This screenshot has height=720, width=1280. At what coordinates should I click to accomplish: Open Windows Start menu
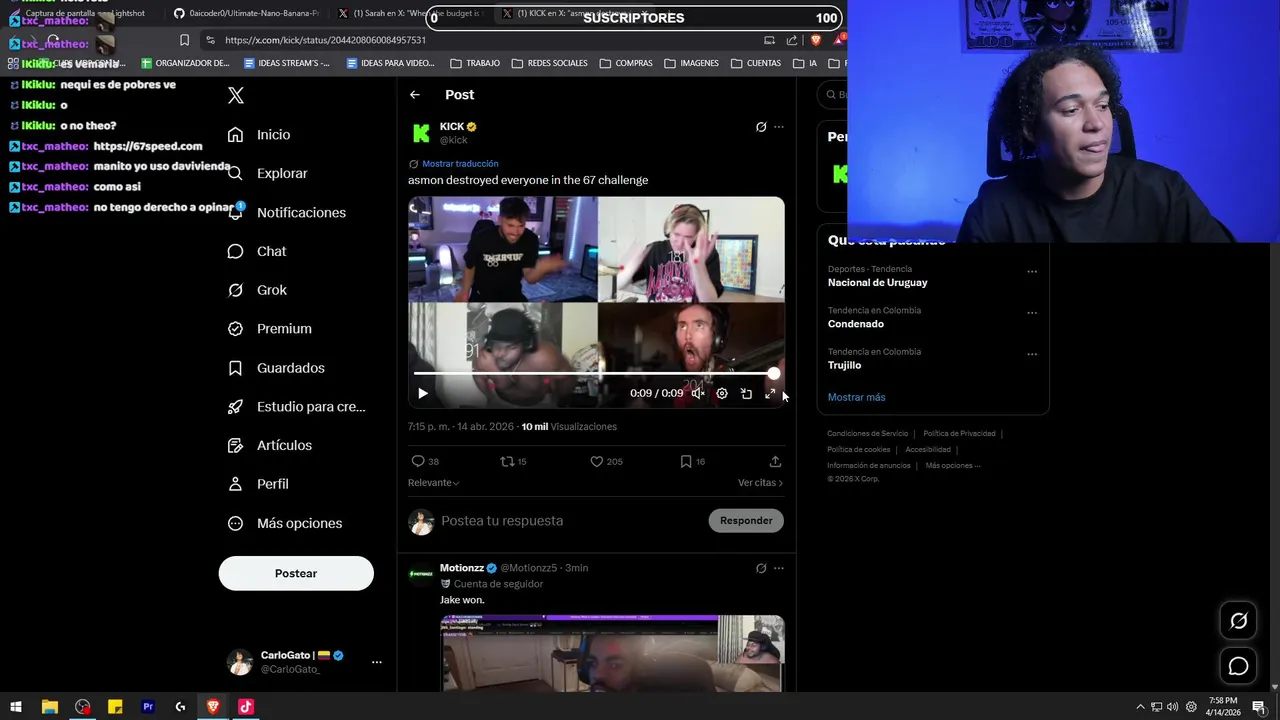[16, 707]
